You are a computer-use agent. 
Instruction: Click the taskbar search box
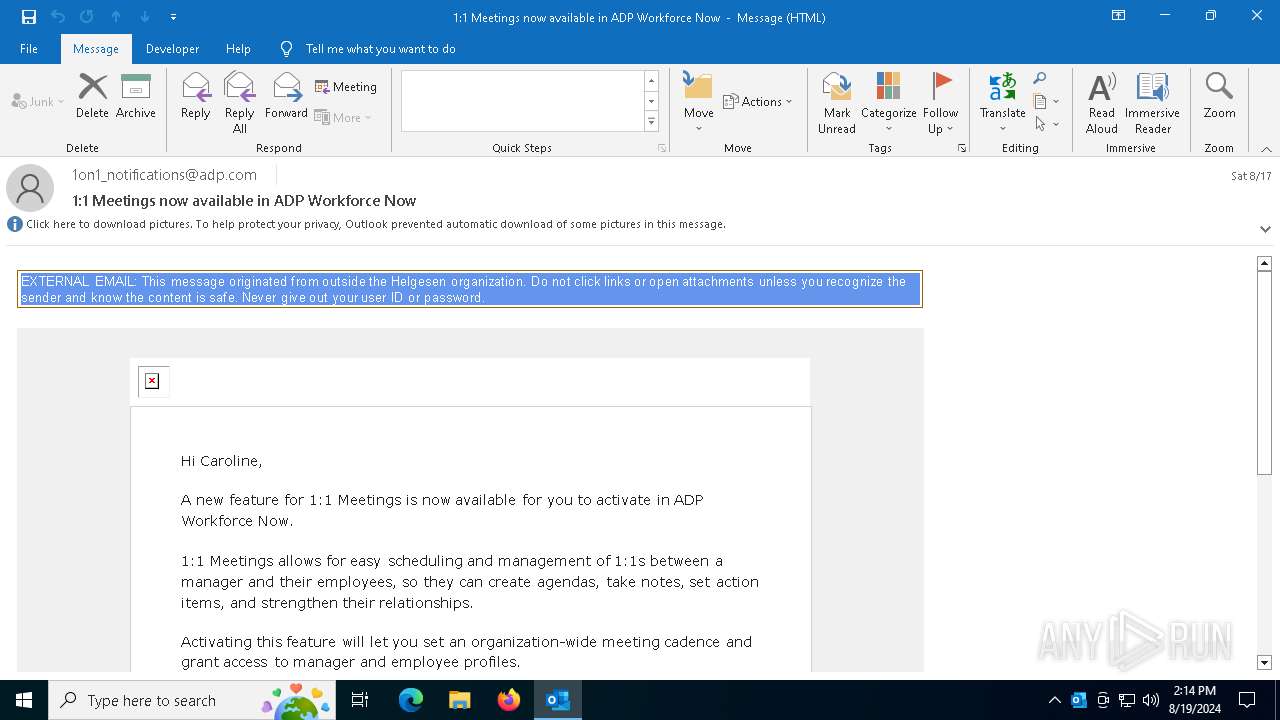point(191,700)
